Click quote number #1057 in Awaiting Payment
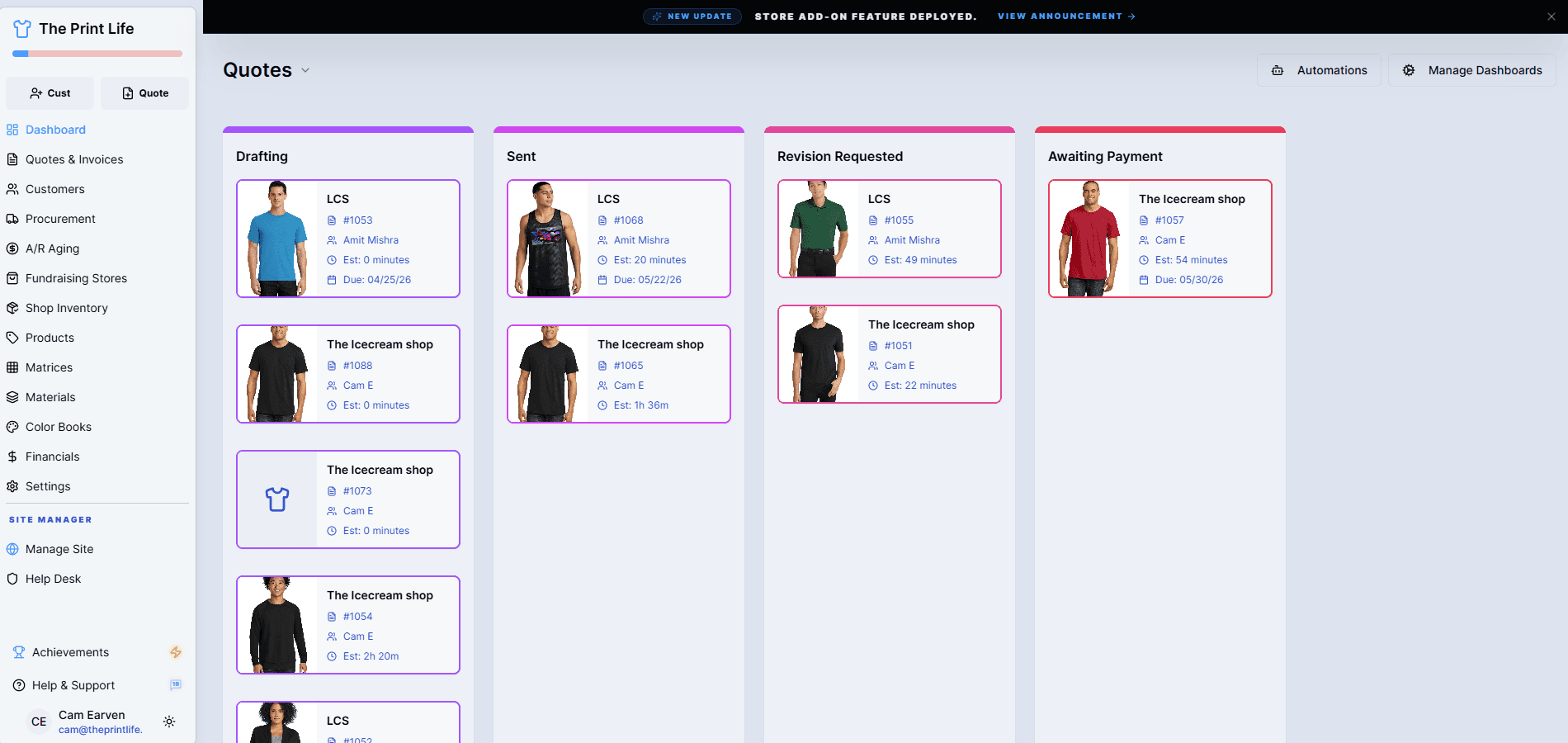This screenshot has width=1568, height=743. pos(1169,220)
